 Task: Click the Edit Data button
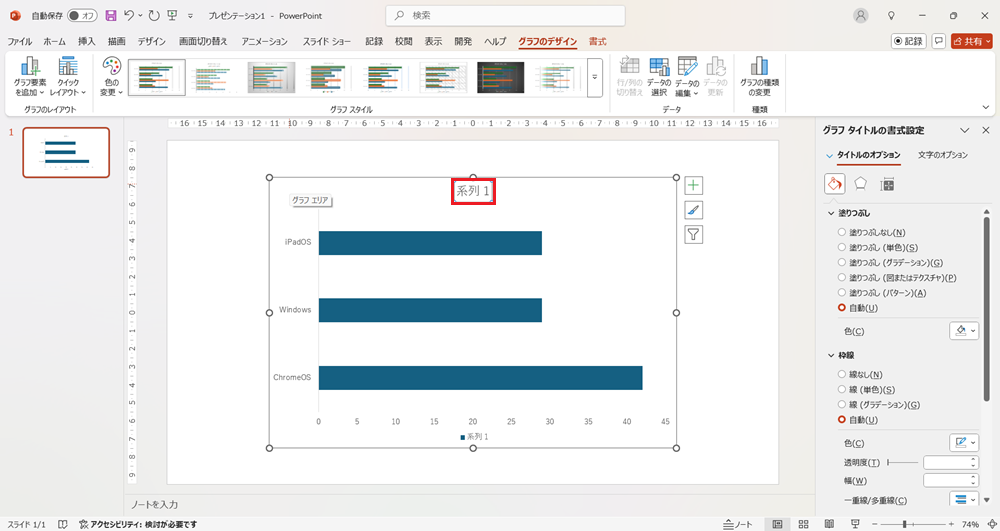click(x=687, y=76)
